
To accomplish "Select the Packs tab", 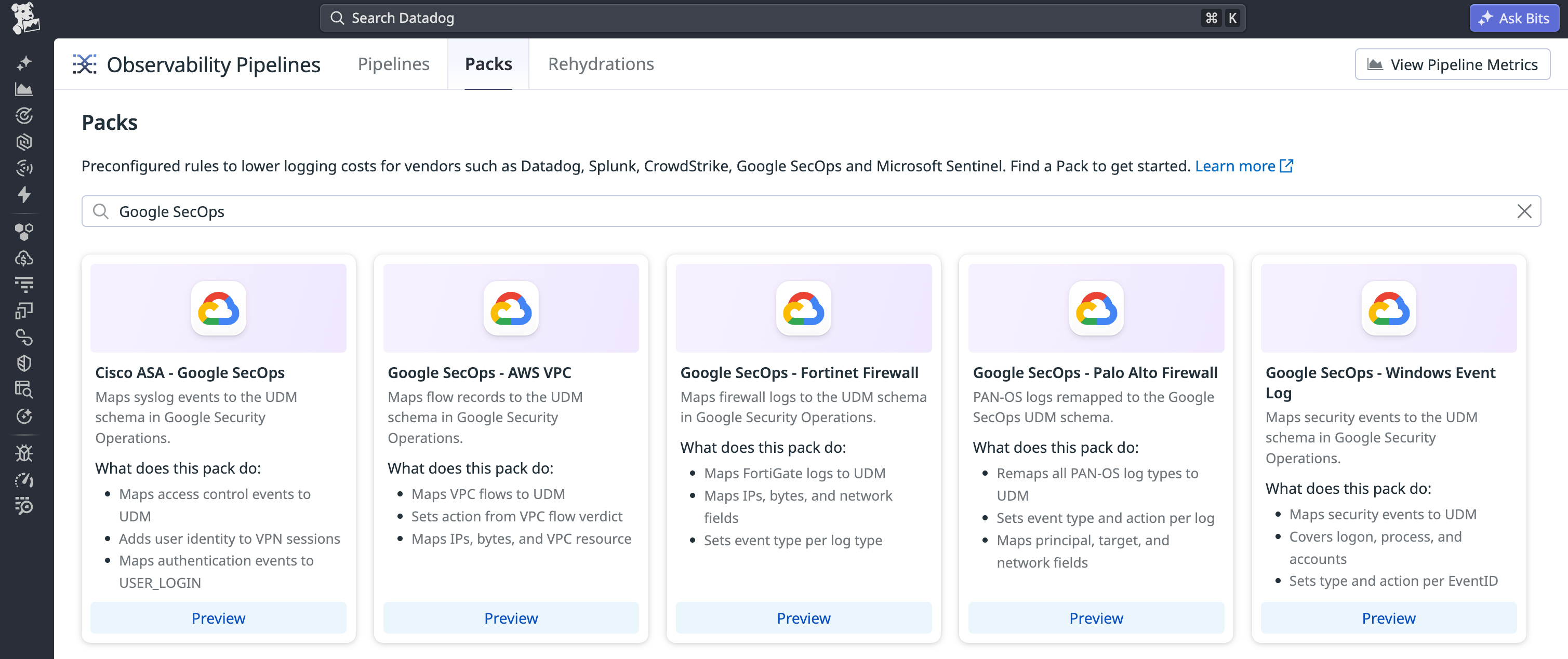I will coord(488,64).
